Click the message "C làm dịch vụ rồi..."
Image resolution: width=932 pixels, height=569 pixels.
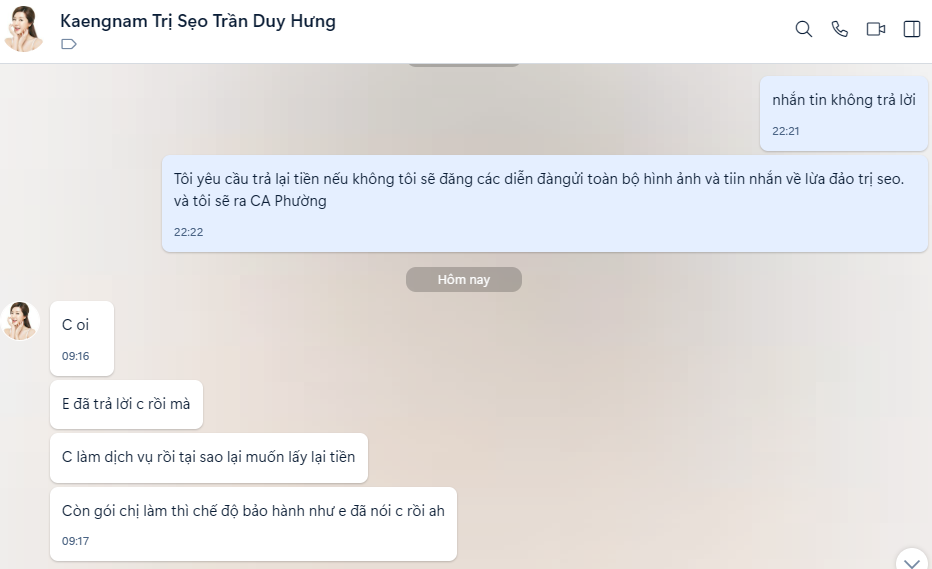[x=209, y=457]
